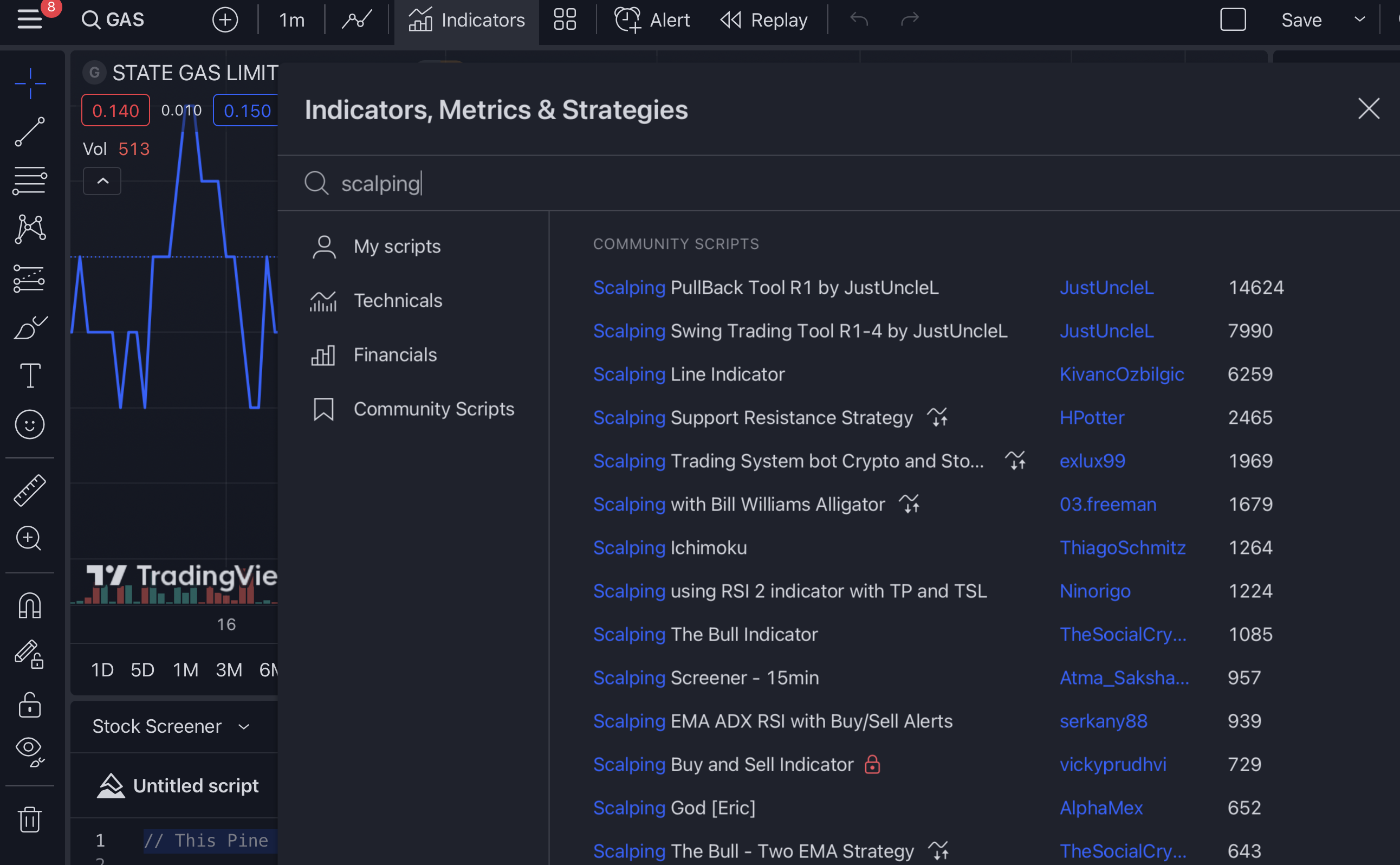Add Scalping Line Indicator
This screenshot has height=865, width=1400.
click(689, 374)
